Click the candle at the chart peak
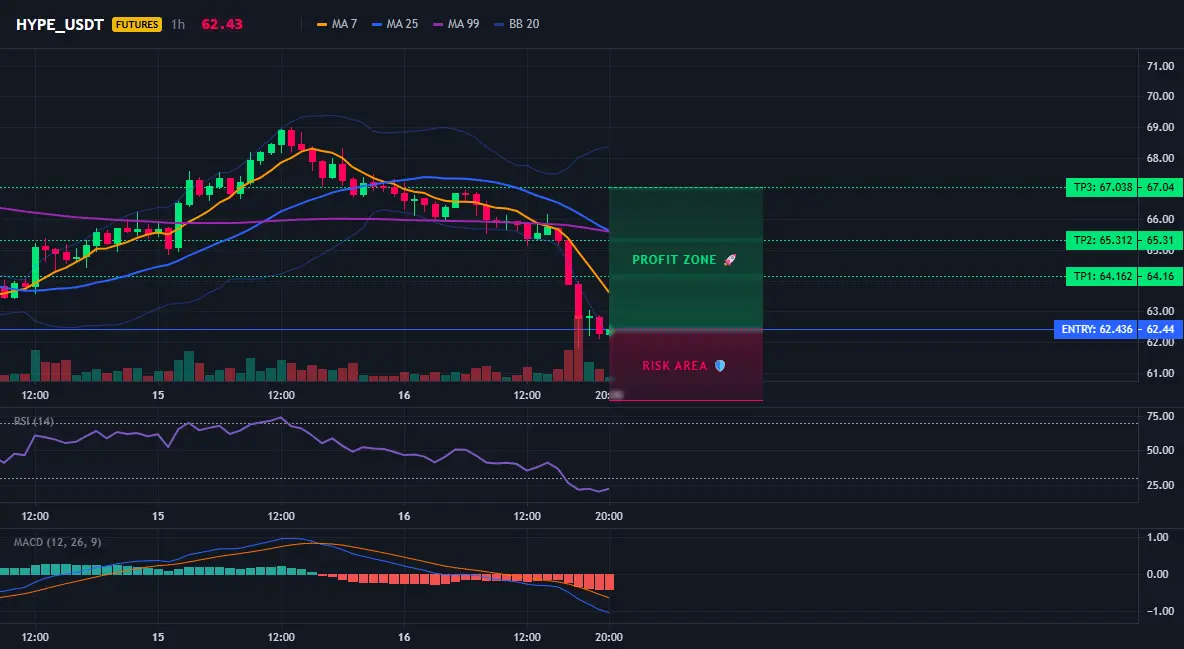Viewport: 1184px width, 649px height. coord(291,138)
